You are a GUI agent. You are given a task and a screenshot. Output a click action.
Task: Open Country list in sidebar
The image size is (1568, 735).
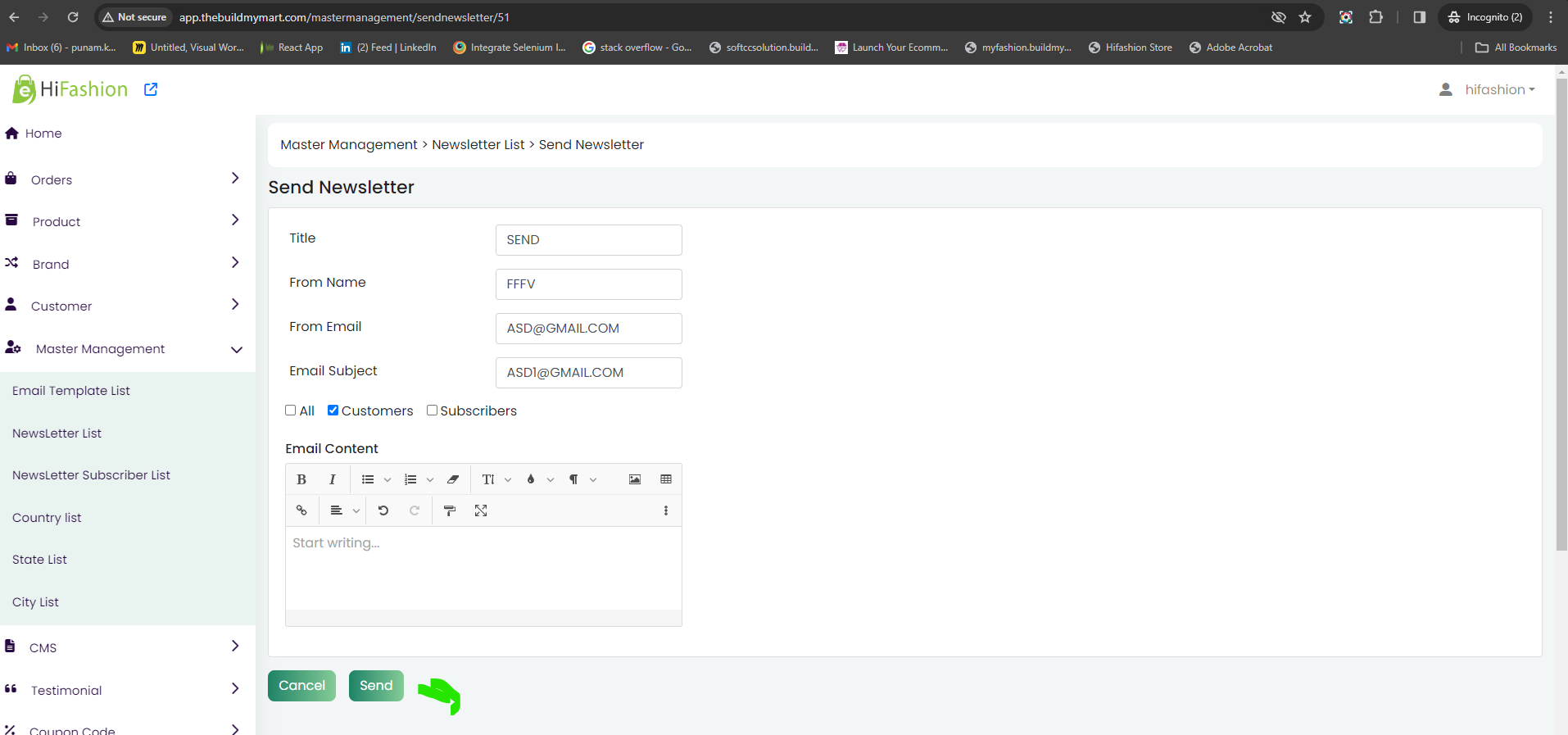47,518
